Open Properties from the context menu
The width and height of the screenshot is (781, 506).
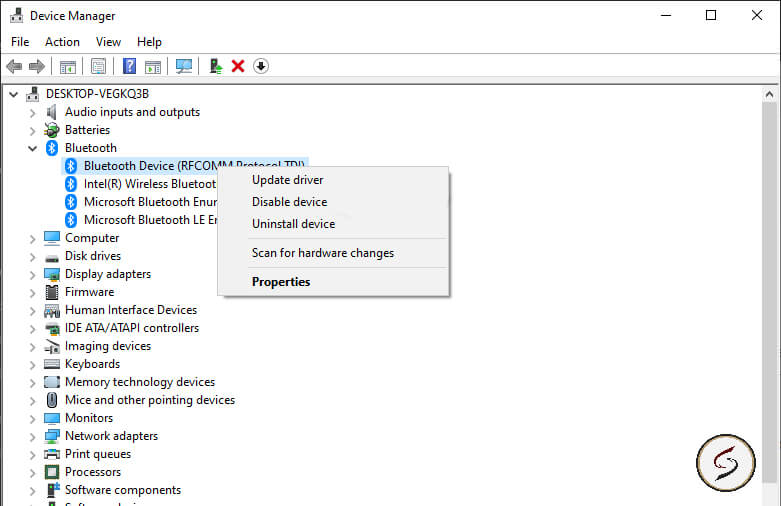pyautogui.click(x=334, y=282)
